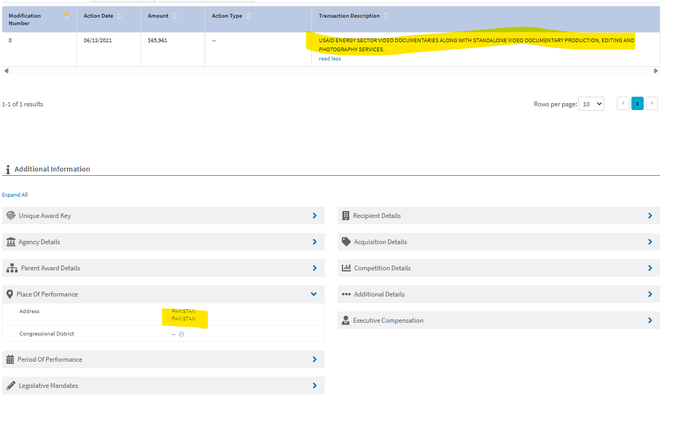
Task: Click the calendar icon beside Period Of Performance
Action: click(x=10, y=359)
